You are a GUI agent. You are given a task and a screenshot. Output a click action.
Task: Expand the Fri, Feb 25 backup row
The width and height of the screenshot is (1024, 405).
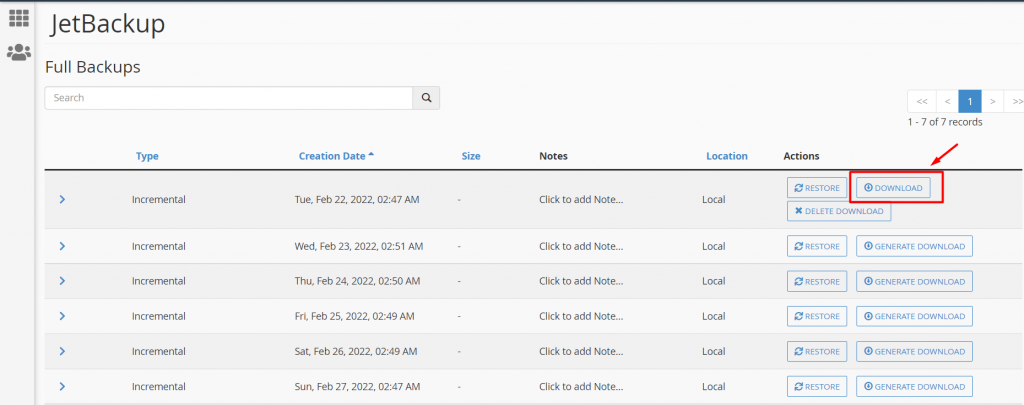point(62,316)
